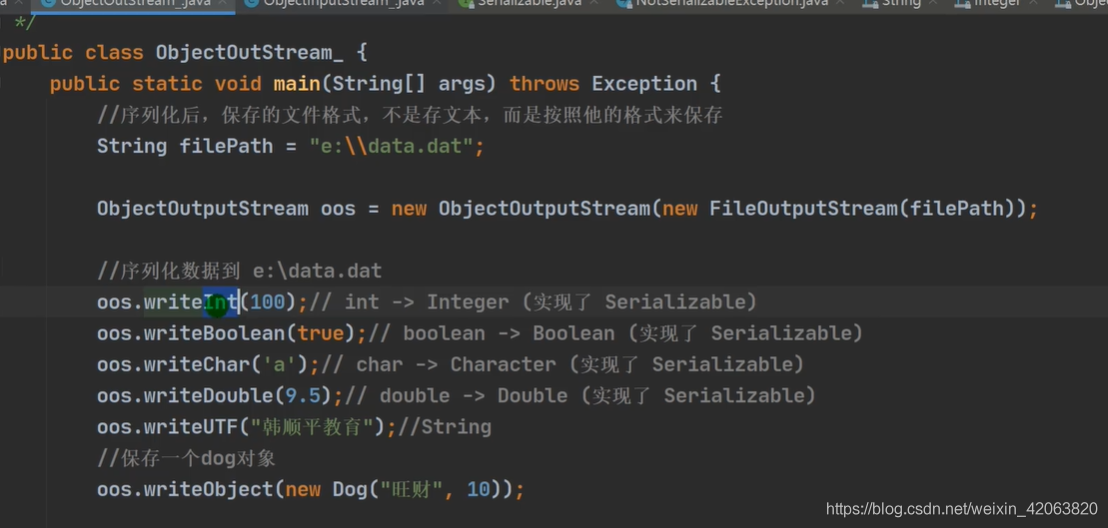1108x528 pixels.
Task: Open the blog.csdn.net watermark link
Action: (962, 508)
